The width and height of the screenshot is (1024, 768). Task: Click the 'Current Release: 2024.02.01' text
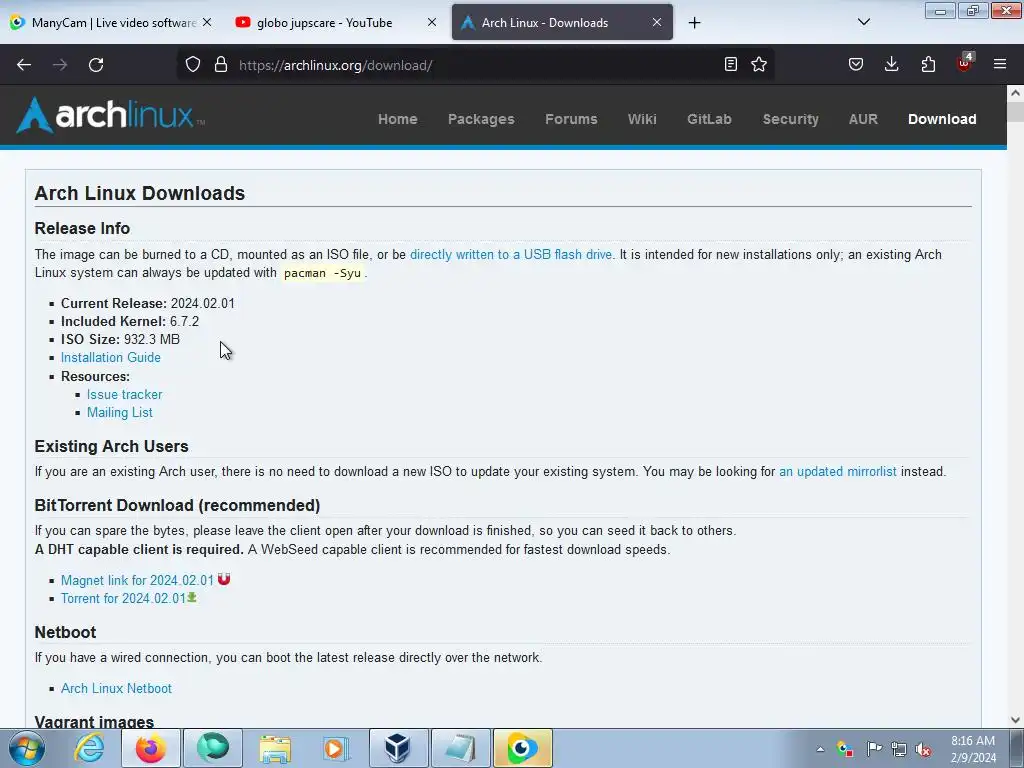[148, 303]
